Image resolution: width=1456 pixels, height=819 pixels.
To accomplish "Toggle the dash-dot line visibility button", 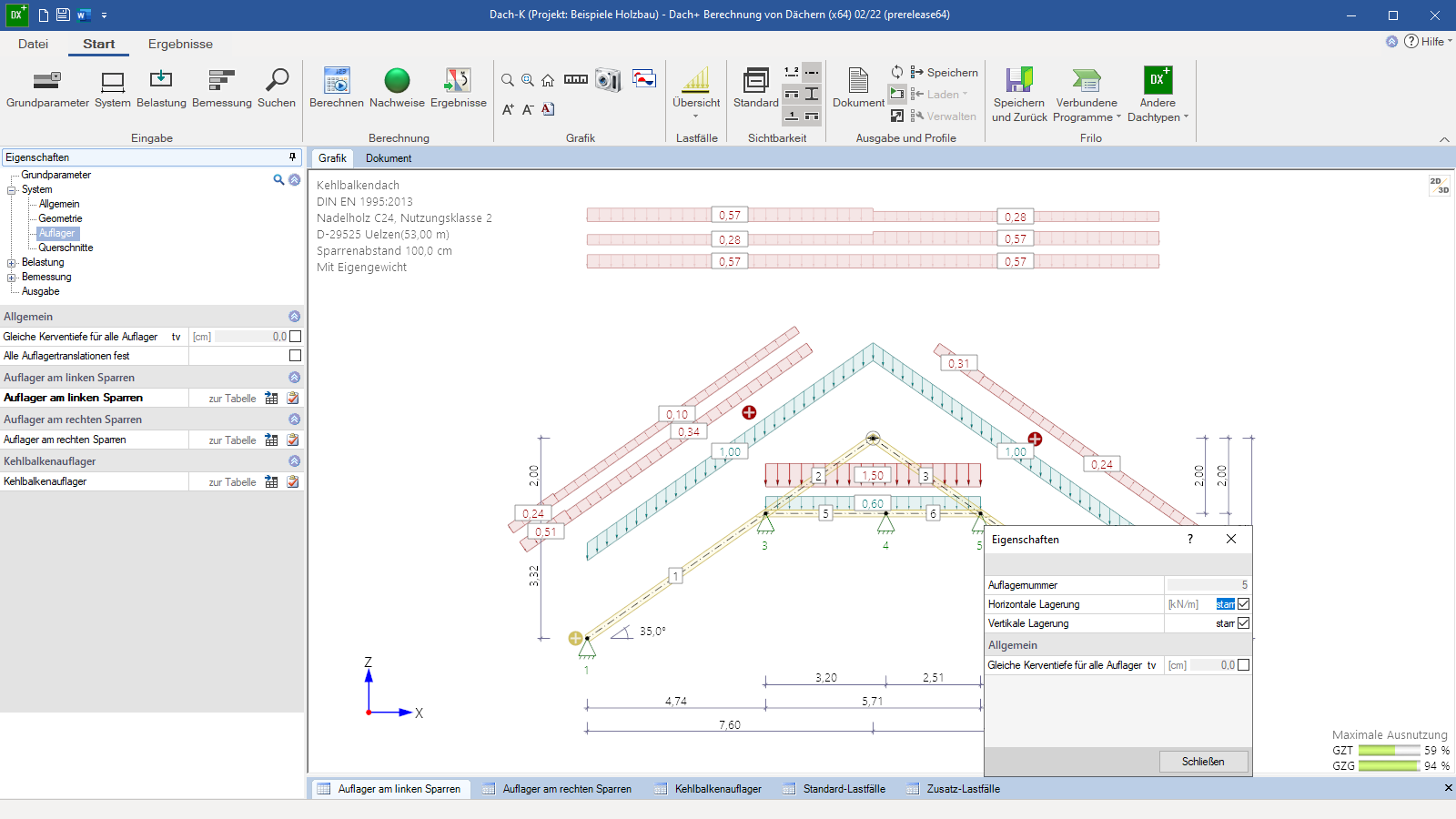I will 812,72.
